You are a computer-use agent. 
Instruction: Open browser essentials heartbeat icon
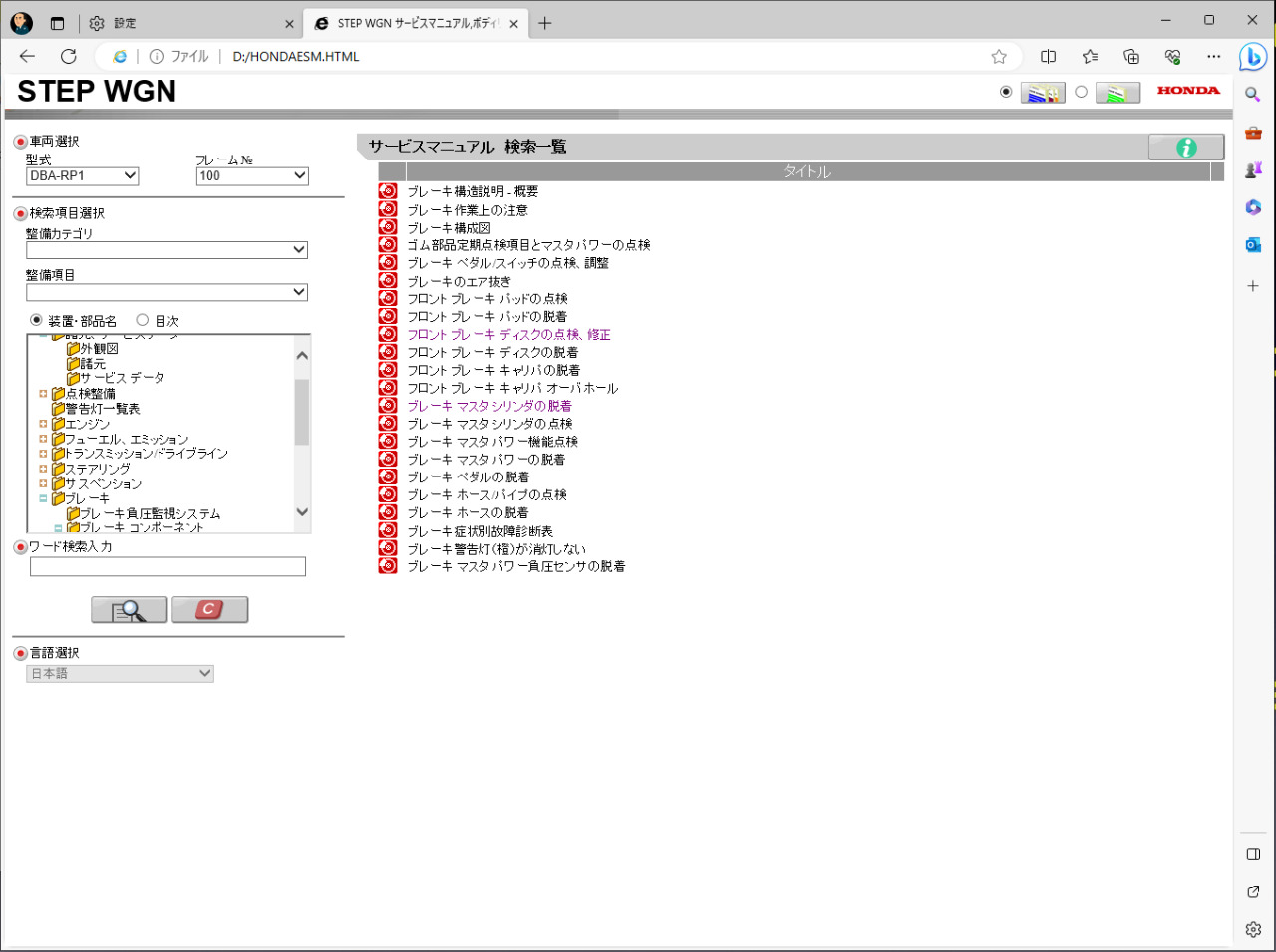click(1172, 57)
